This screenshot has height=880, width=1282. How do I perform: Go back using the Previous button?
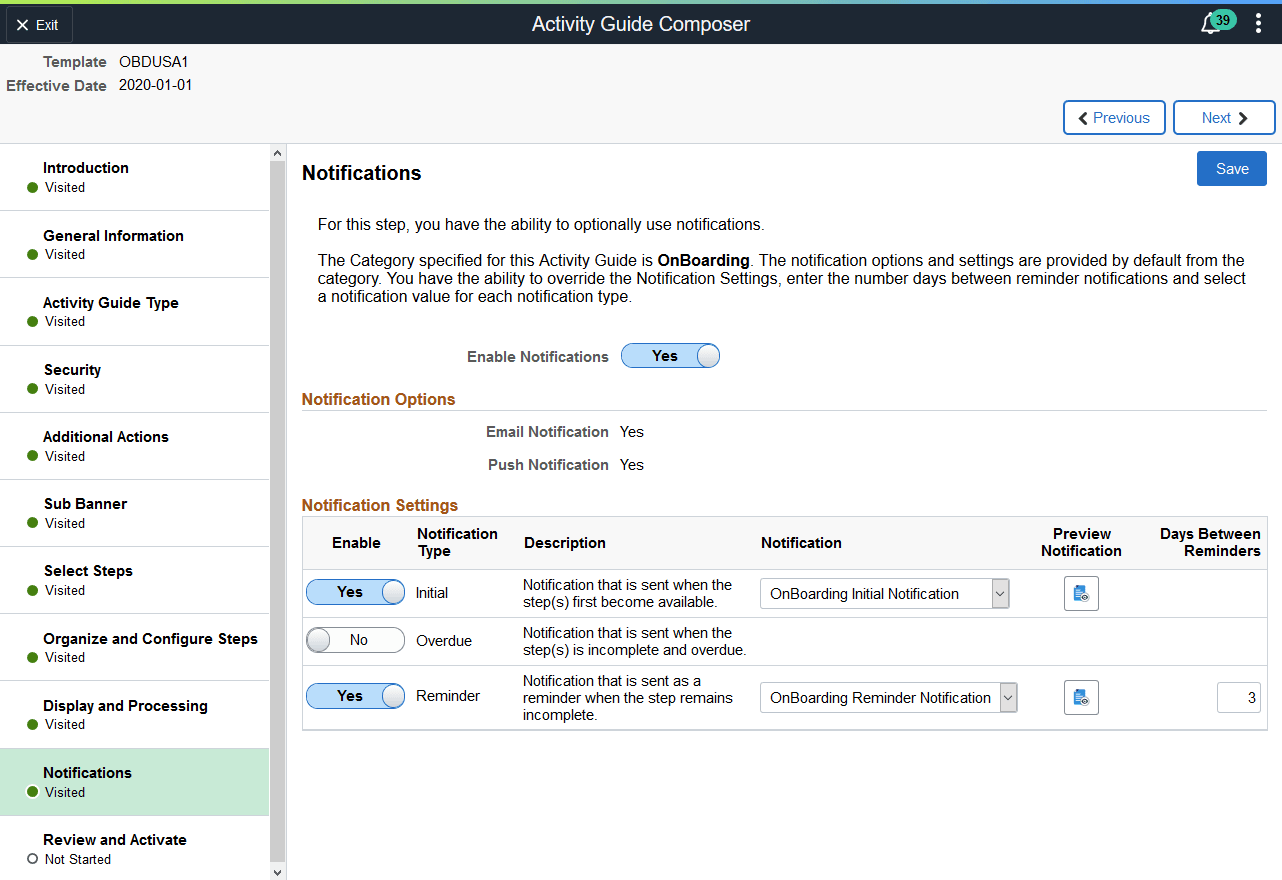[x=1114, y=117]
